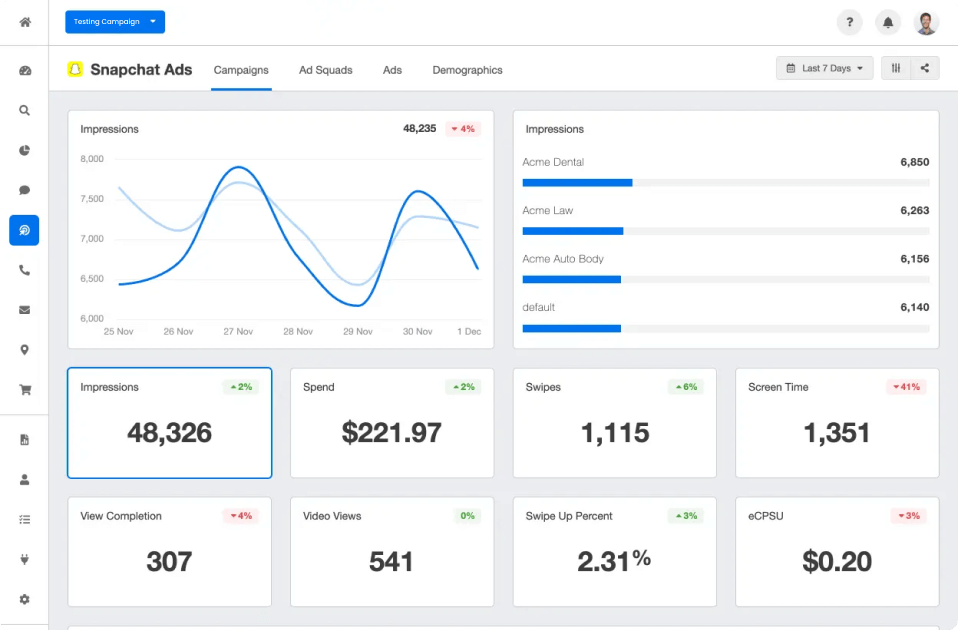The width and height of the screenshot is (958, 630).
Task: Go to the Ads tab
Action: point(392,70)
